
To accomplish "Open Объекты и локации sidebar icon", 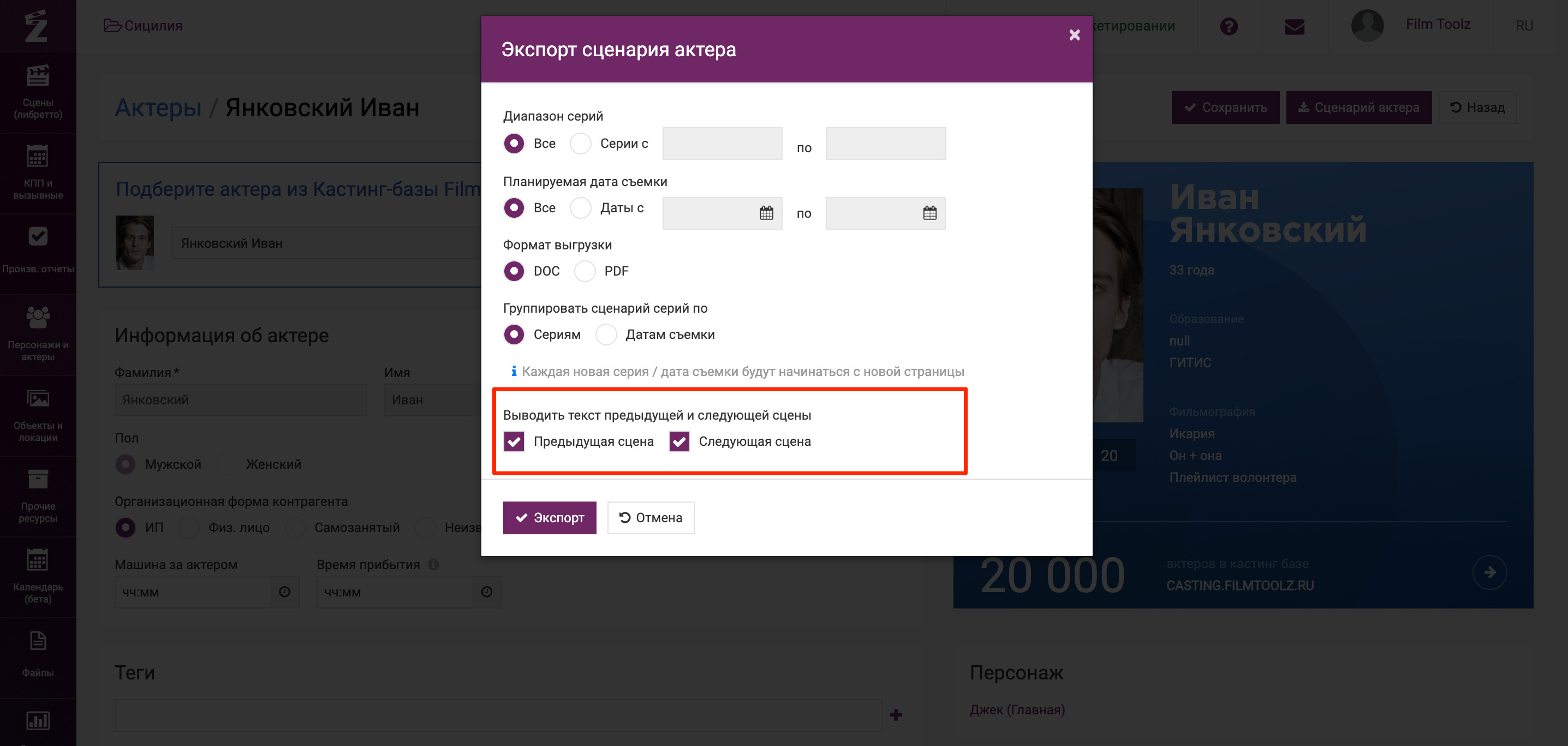I will point(38,398).
